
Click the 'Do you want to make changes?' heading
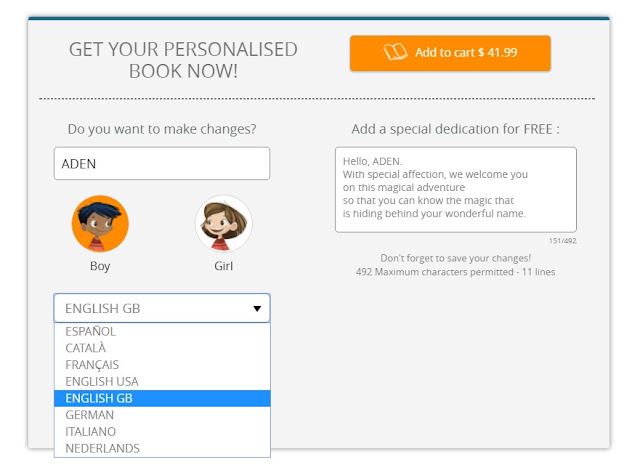[162, 129]
